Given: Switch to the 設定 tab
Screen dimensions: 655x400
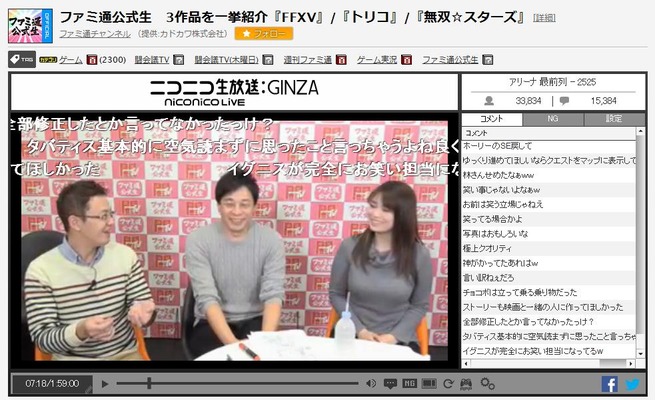Looking at the screenshot, I should 614,119.
